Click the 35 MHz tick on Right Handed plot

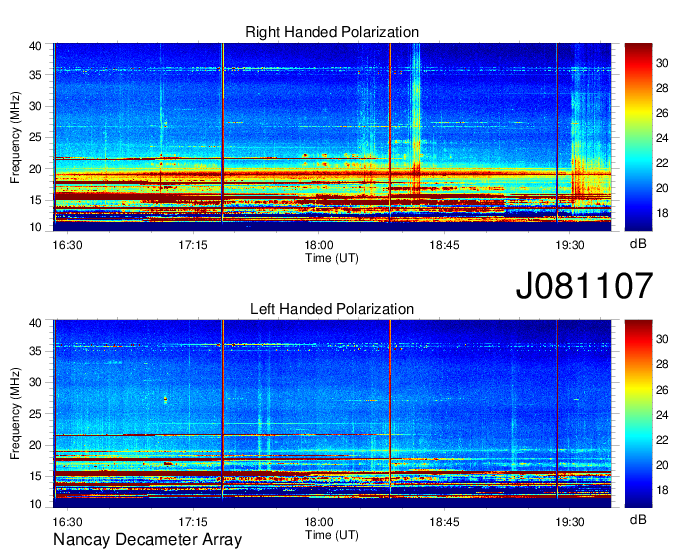(36, 75)
